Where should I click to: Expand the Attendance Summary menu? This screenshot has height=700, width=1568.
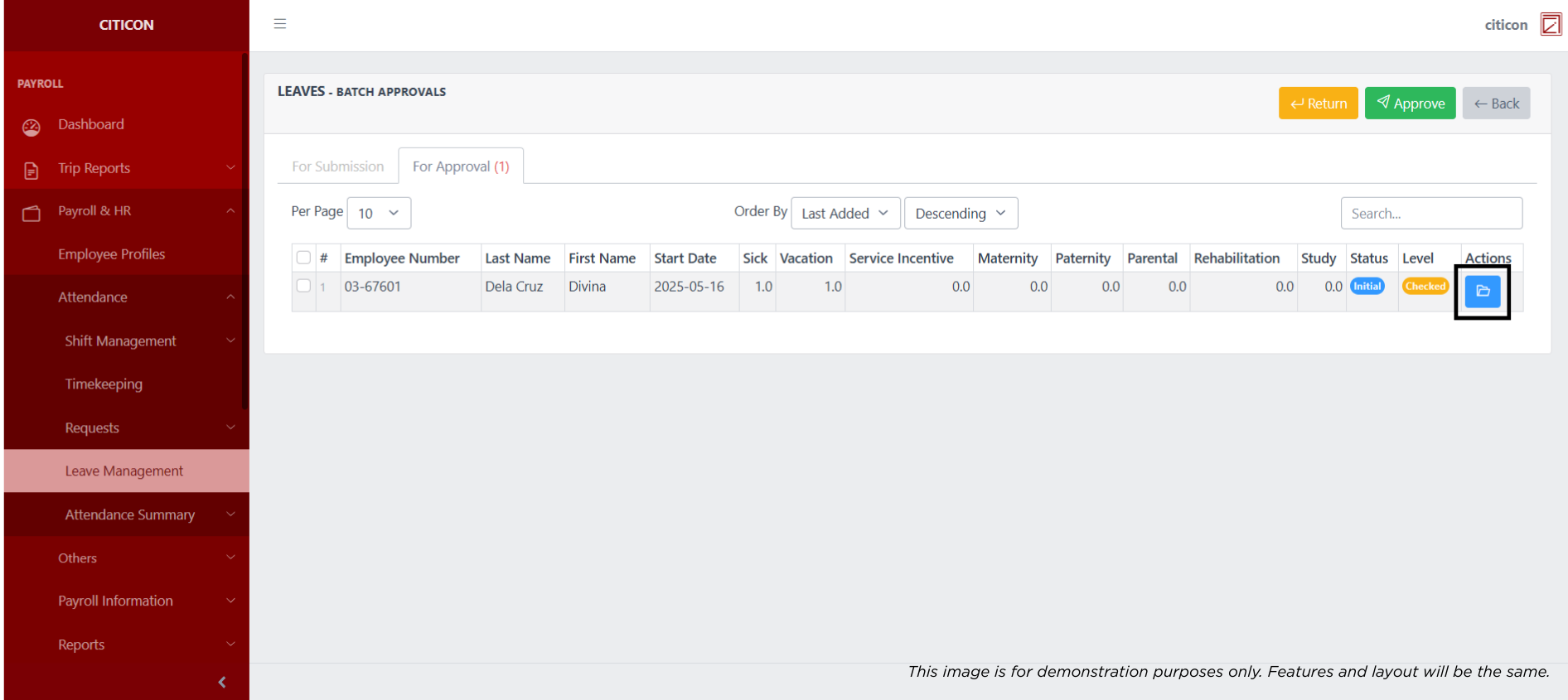[x=130, y=514]
